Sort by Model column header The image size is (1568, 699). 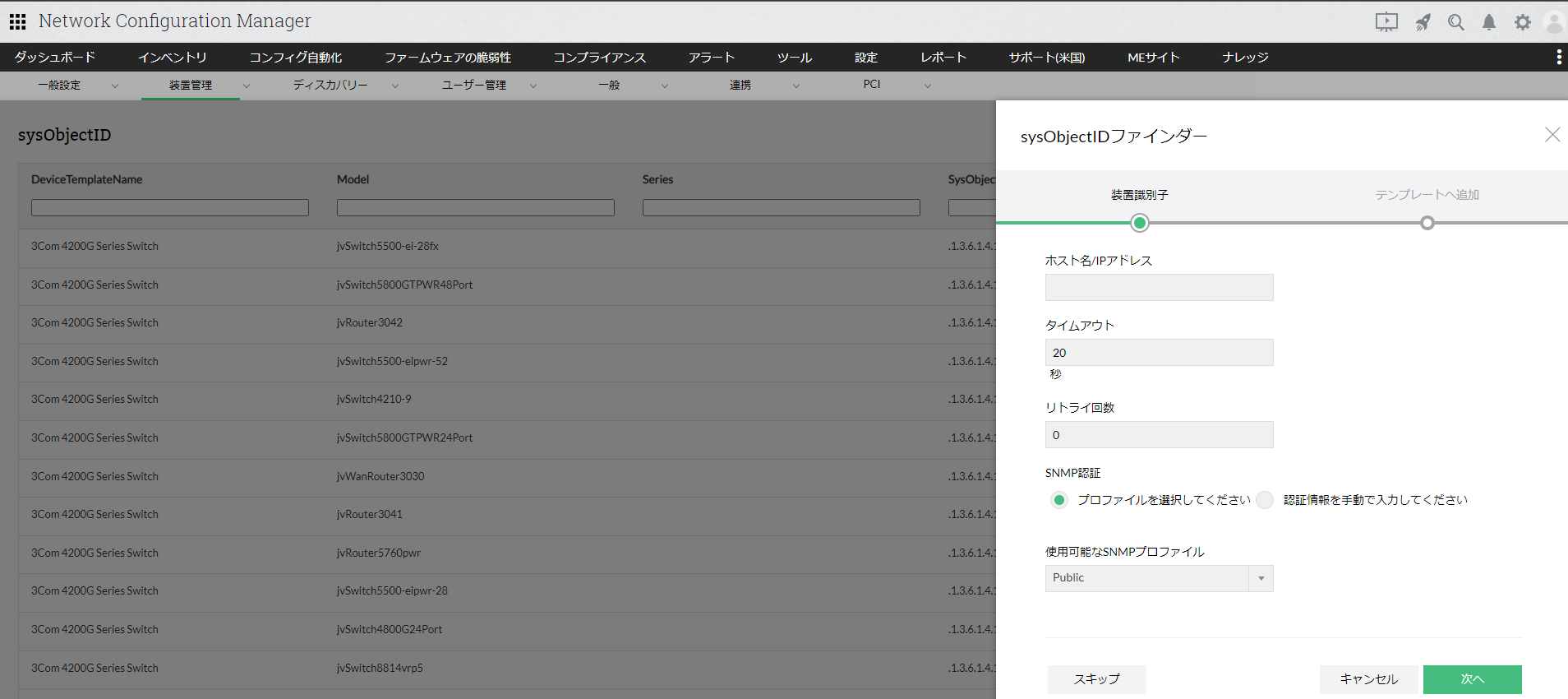(353, 179)
